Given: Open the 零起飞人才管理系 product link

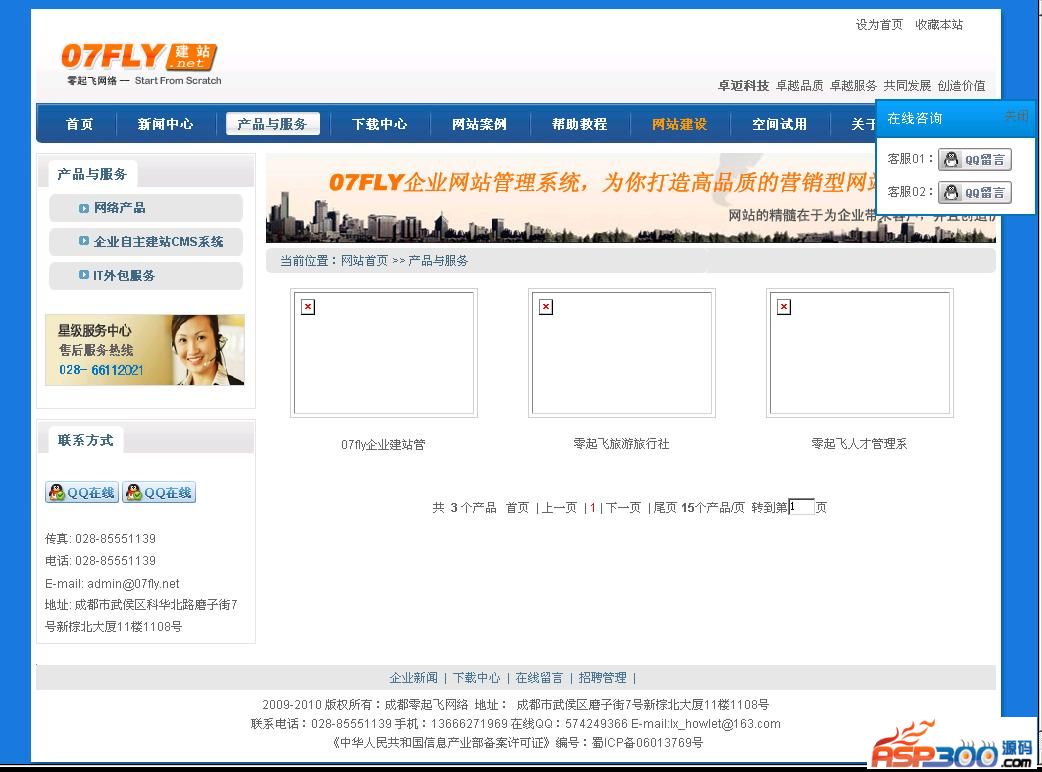Looking at the screenshot, I should (x=859, y=444).
